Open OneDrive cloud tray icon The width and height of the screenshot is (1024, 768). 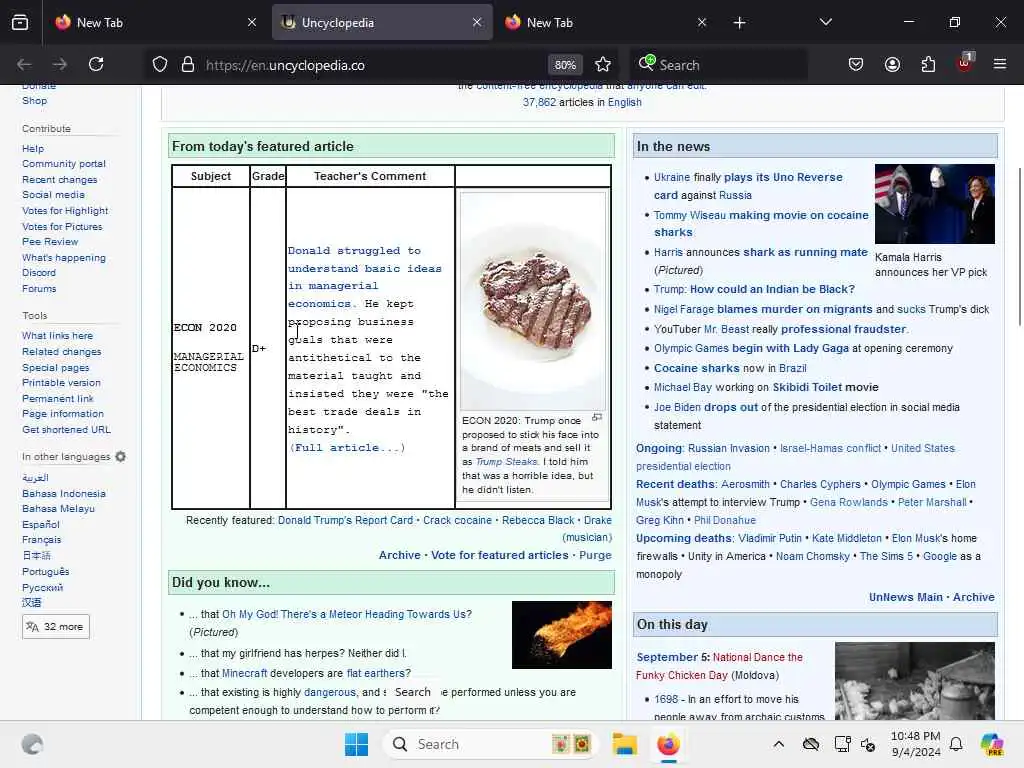tap(810, 744)
